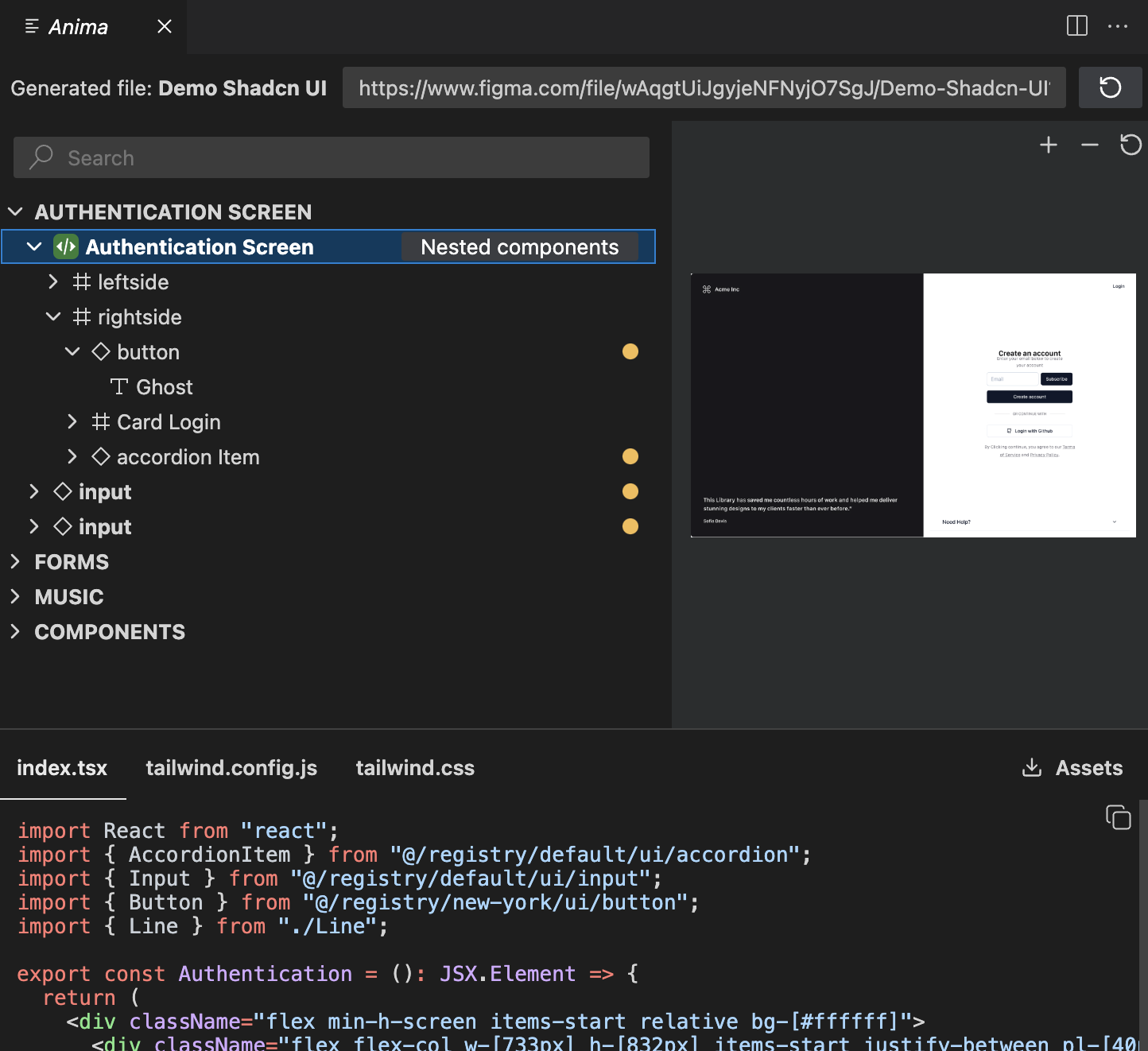
Task: Select the Ghost text layer
Action: [x=164, y=387]
